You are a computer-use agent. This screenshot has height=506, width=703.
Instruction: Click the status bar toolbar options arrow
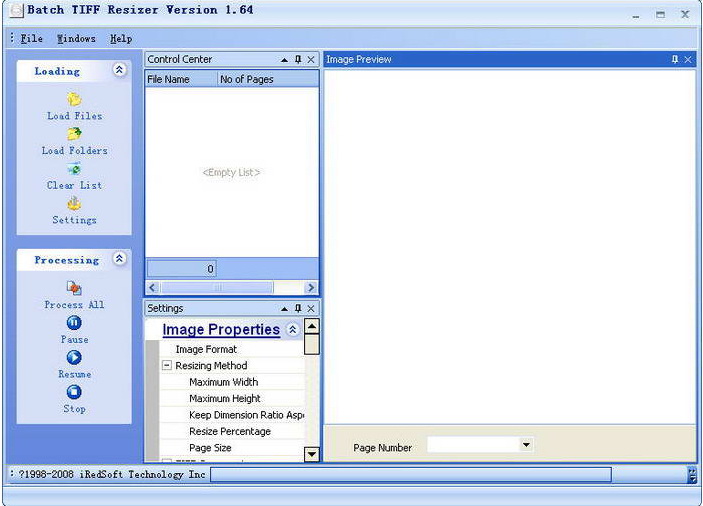pos(692,475)
